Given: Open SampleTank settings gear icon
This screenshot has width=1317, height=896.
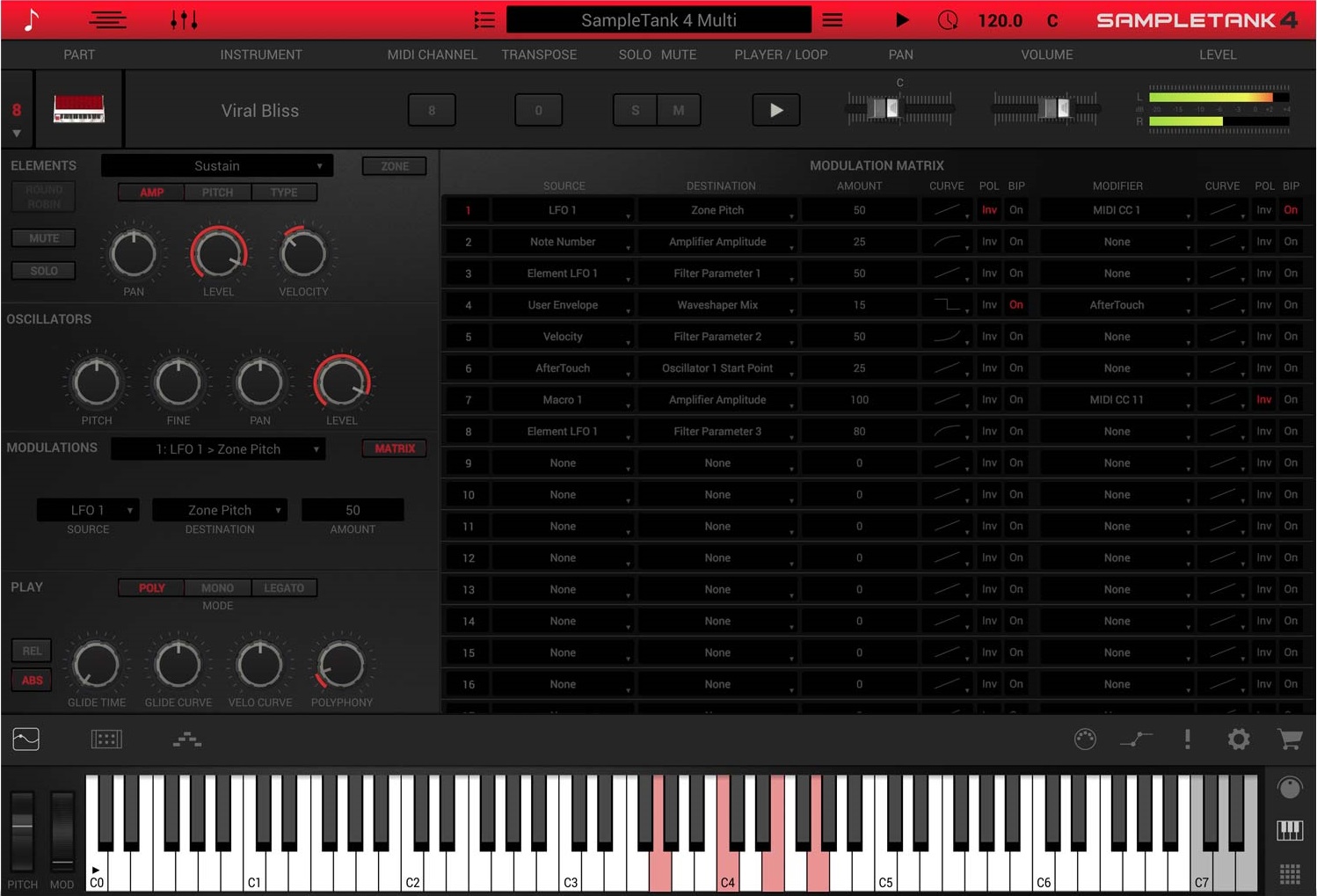Looking at the screenshot, I should (1238, 739).
